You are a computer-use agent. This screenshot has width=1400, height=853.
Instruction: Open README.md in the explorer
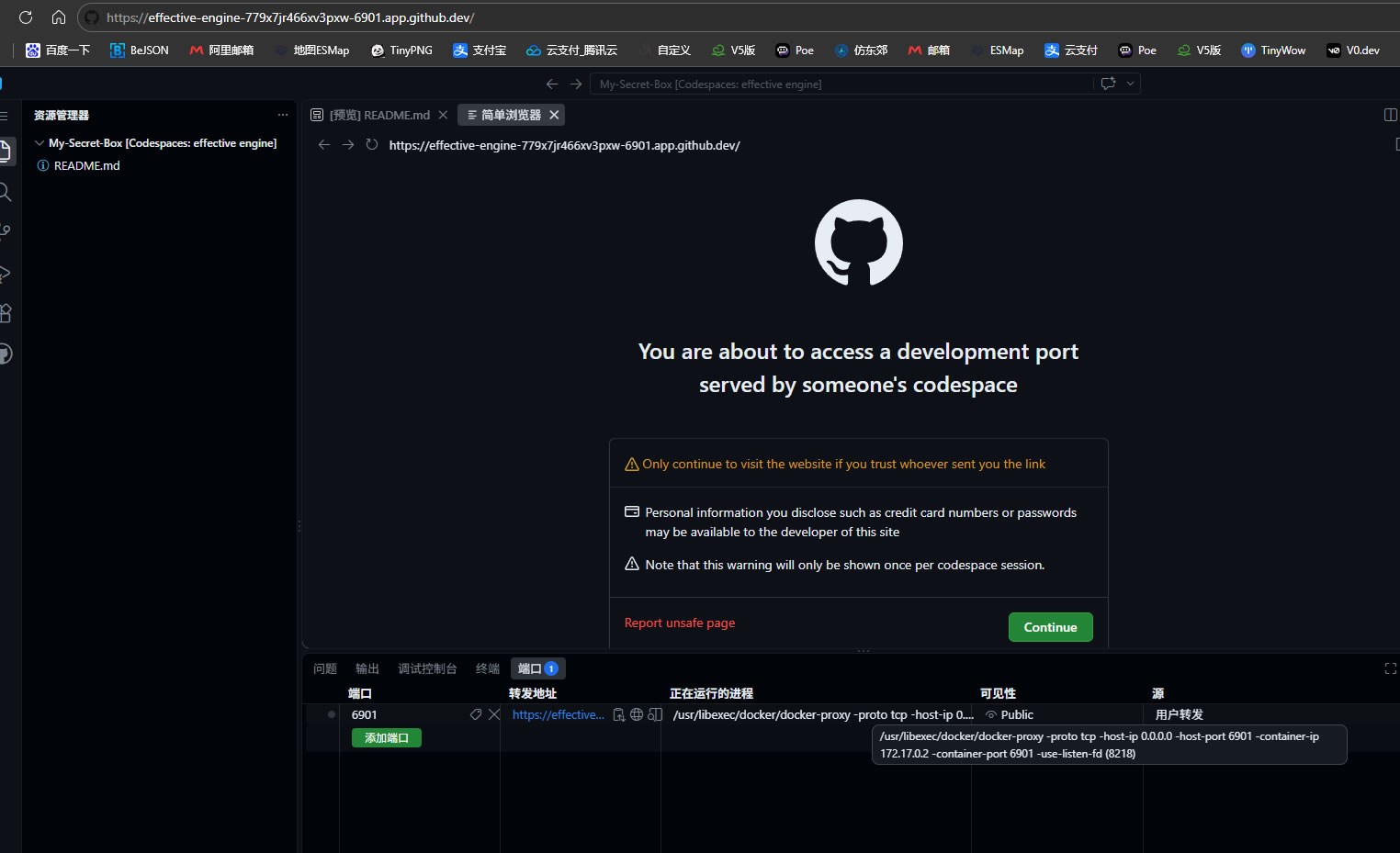87,166
